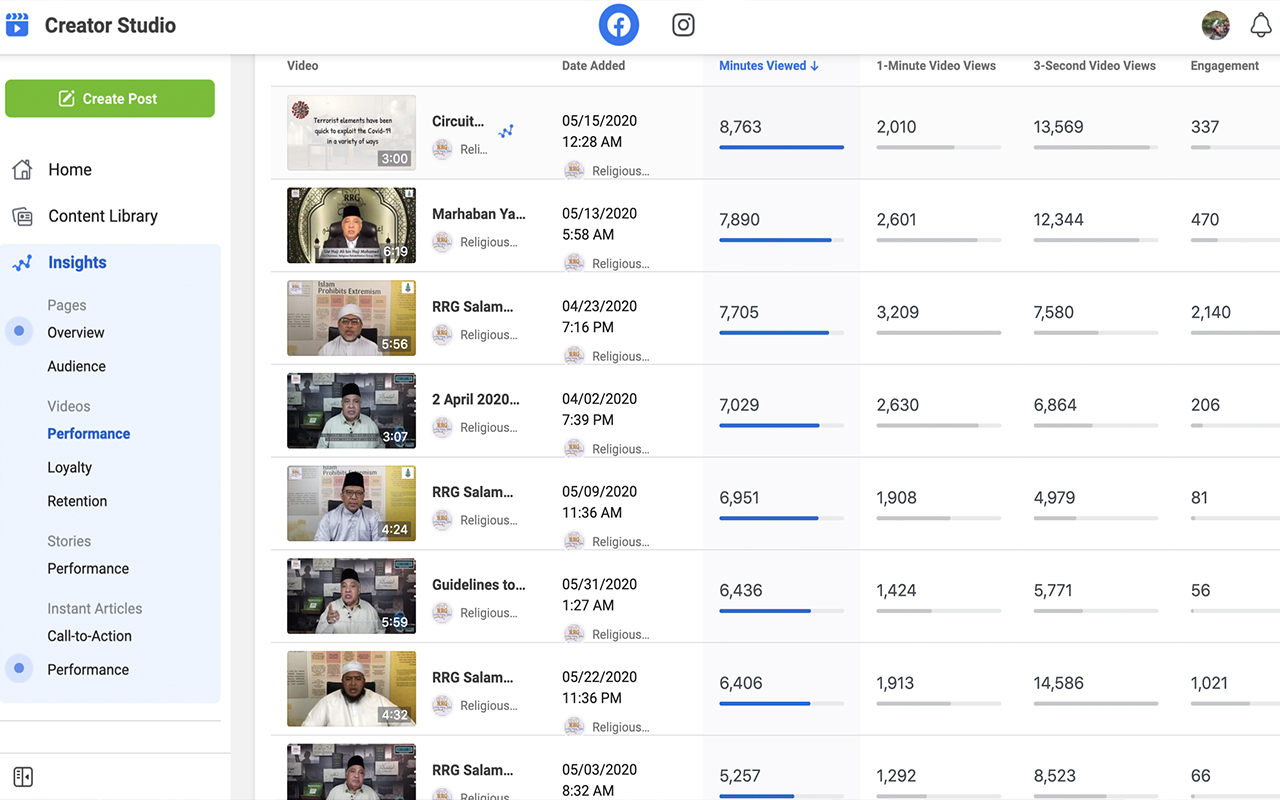Collapse the sidebar using the bottom panel icon
The width and height of the screenshot is (1280, 800).
click(23, 777)
